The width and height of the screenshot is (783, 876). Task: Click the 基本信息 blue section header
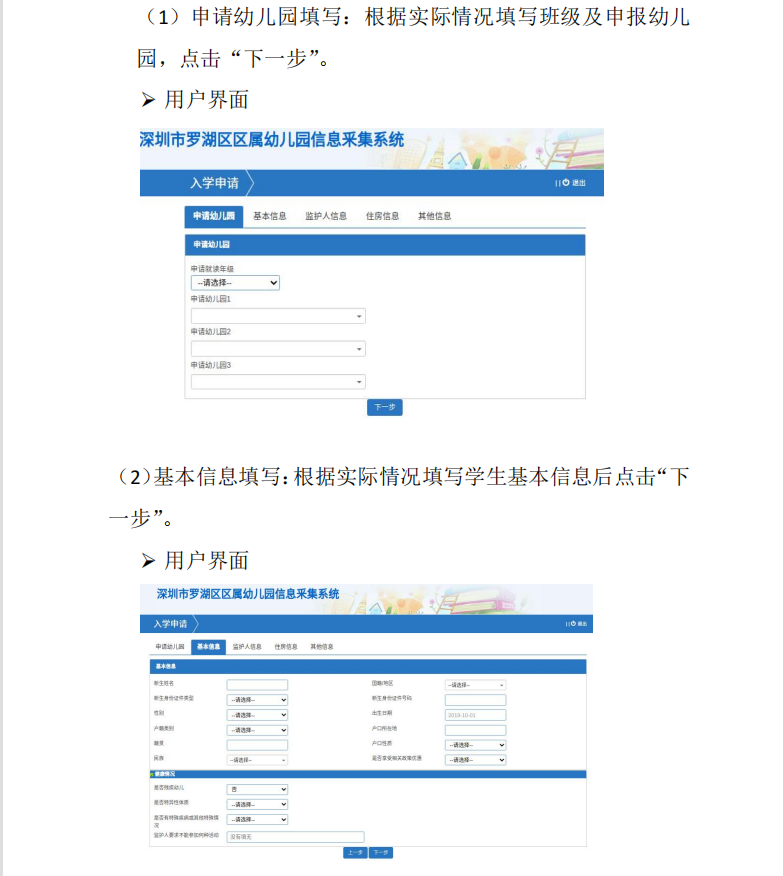point(368,666)
